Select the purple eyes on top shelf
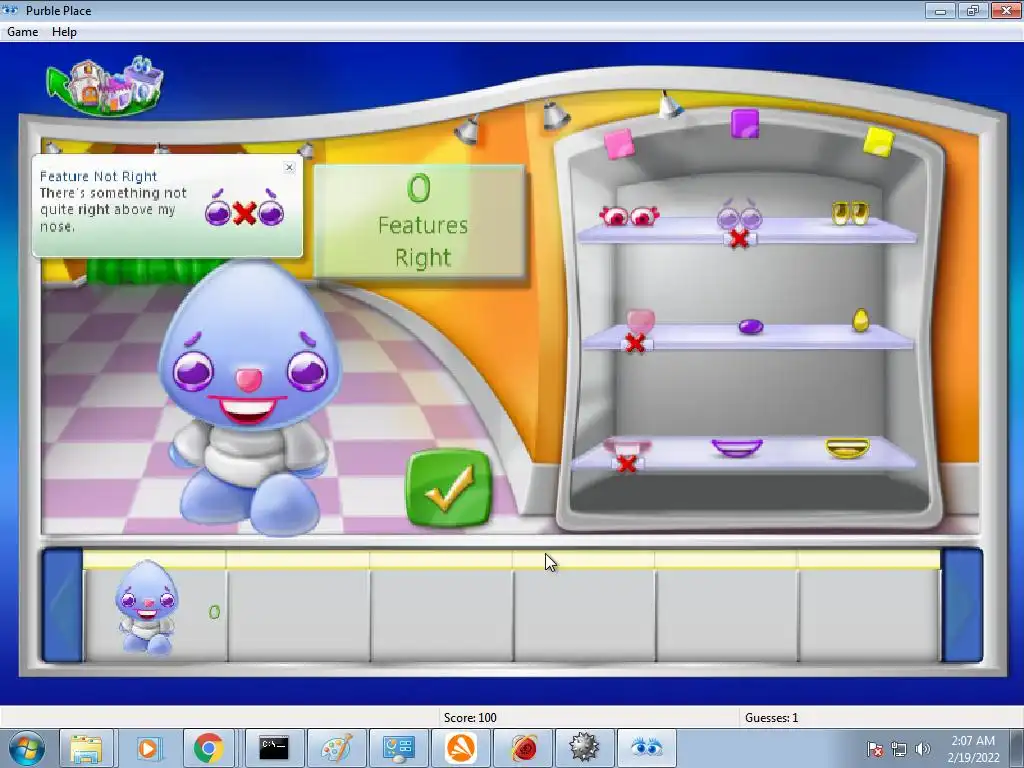Screen dimensions: 1024x768 739,216
